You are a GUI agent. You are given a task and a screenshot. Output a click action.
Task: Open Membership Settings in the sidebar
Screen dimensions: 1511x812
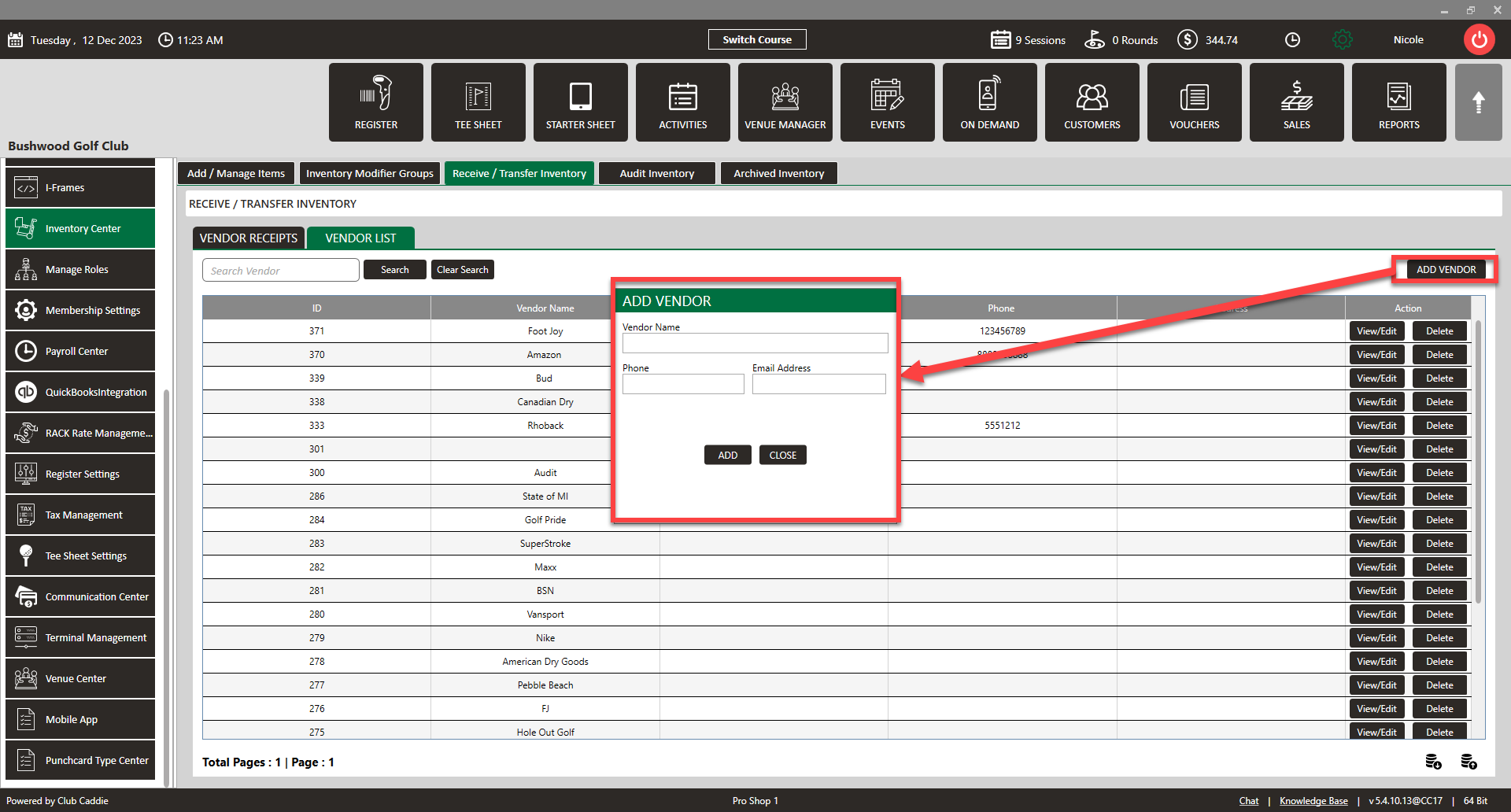point(80,310)
